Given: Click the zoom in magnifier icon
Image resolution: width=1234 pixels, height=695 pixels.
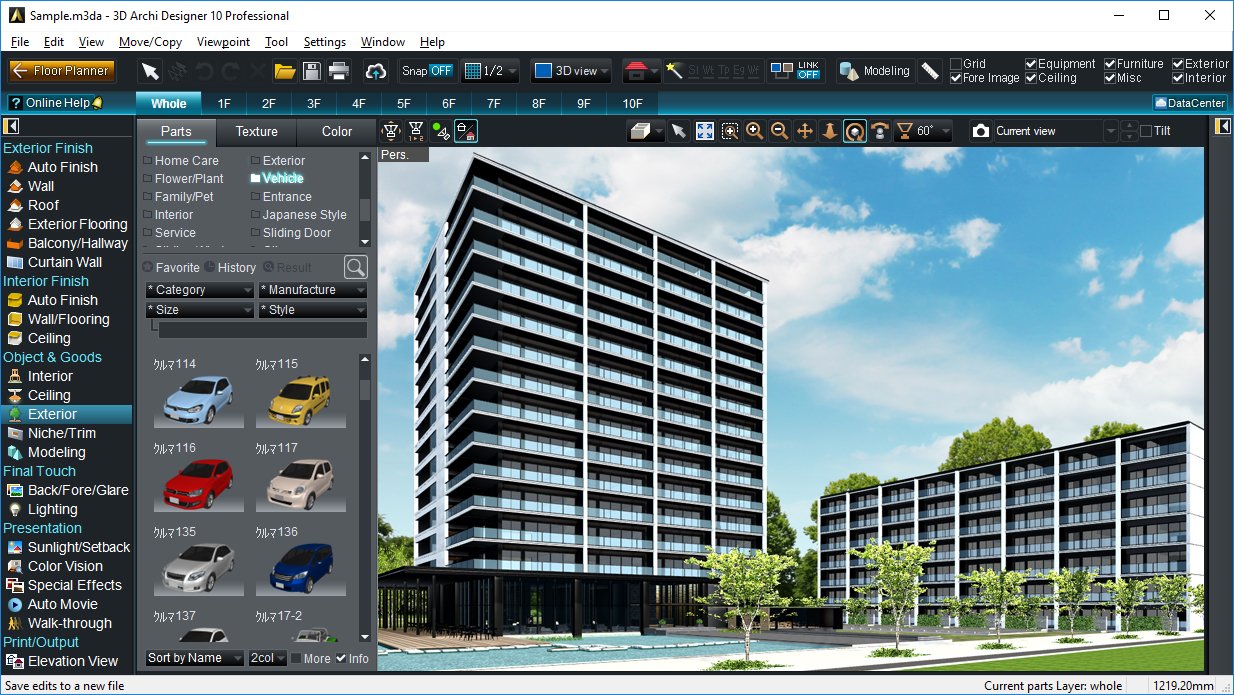Looking at the screenshot, I should [x=755, y=131].
